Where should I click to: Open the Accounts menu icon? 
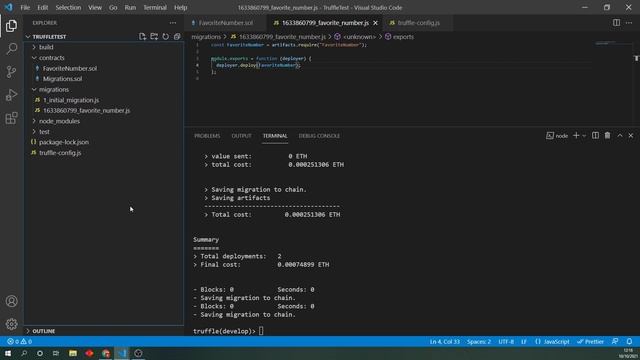pyautogui.click(x=11, y=301)
